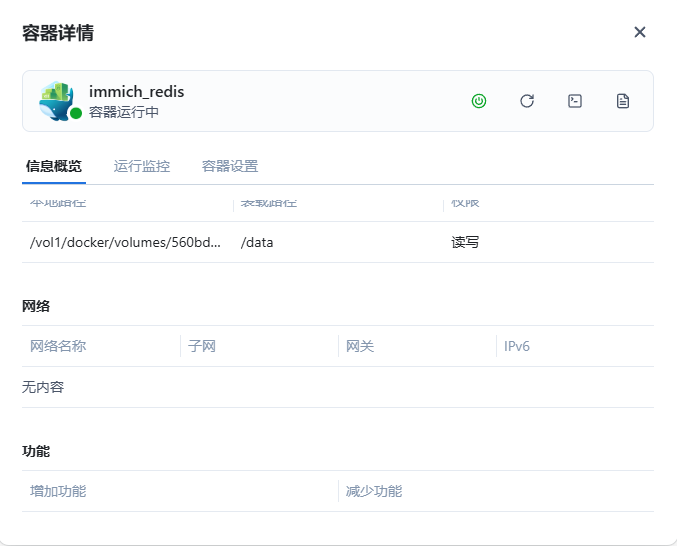This screenshot has width=677, height=546.
Task: Switch to the 信息概览 tab
Action: click(x=54, y=166)
